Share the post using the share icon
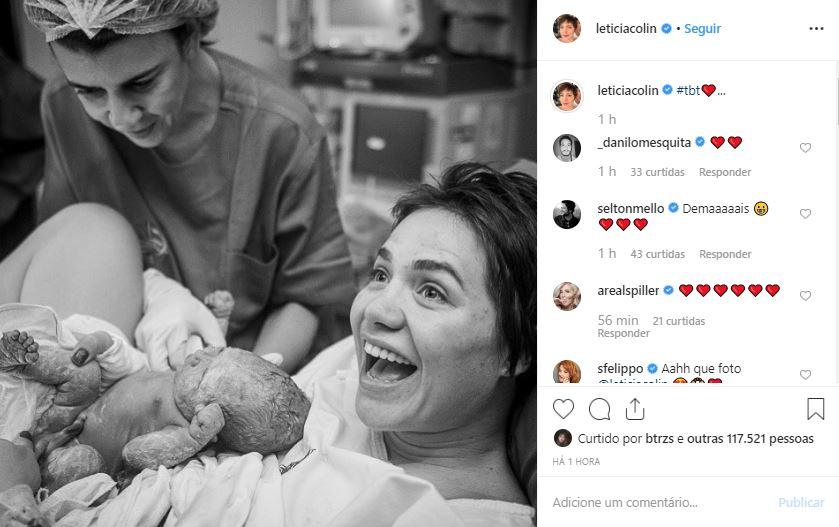This screenshot has width=839, height=527. tap(635, 409)
